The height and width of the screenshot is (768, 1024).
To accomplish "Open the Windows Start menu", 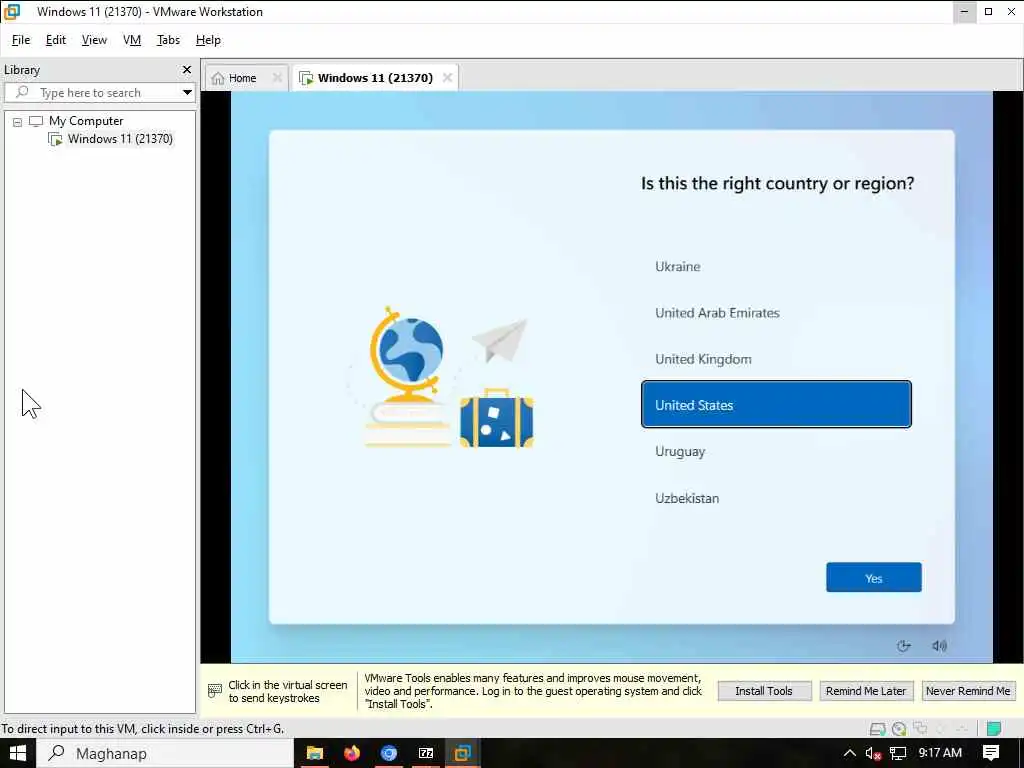I will pos(17,753).
